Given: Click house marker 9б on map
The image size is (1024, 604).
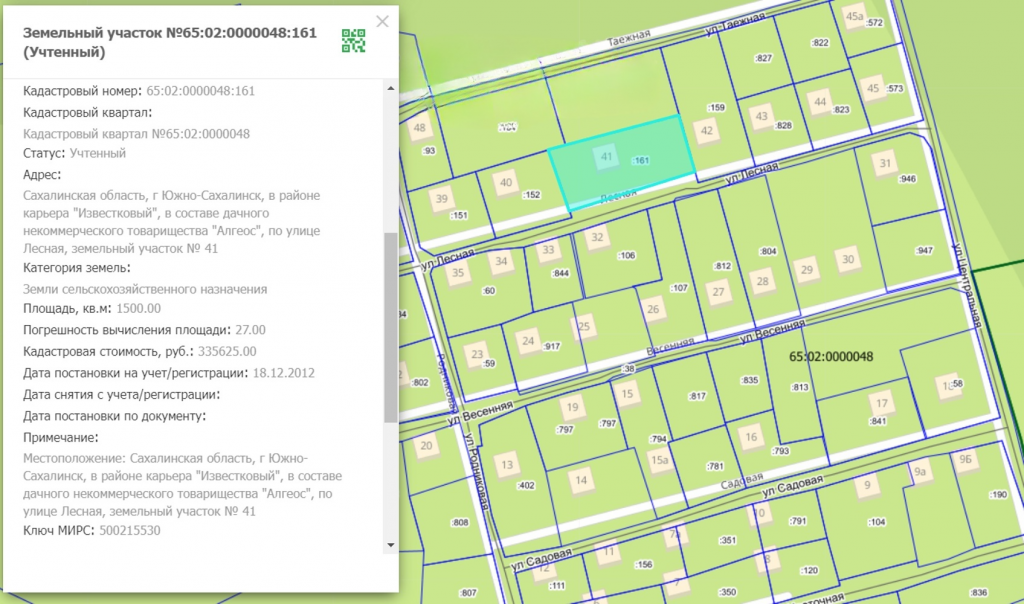Looking at the screenshot, I should pyautogui.click(x=965, y=460).
